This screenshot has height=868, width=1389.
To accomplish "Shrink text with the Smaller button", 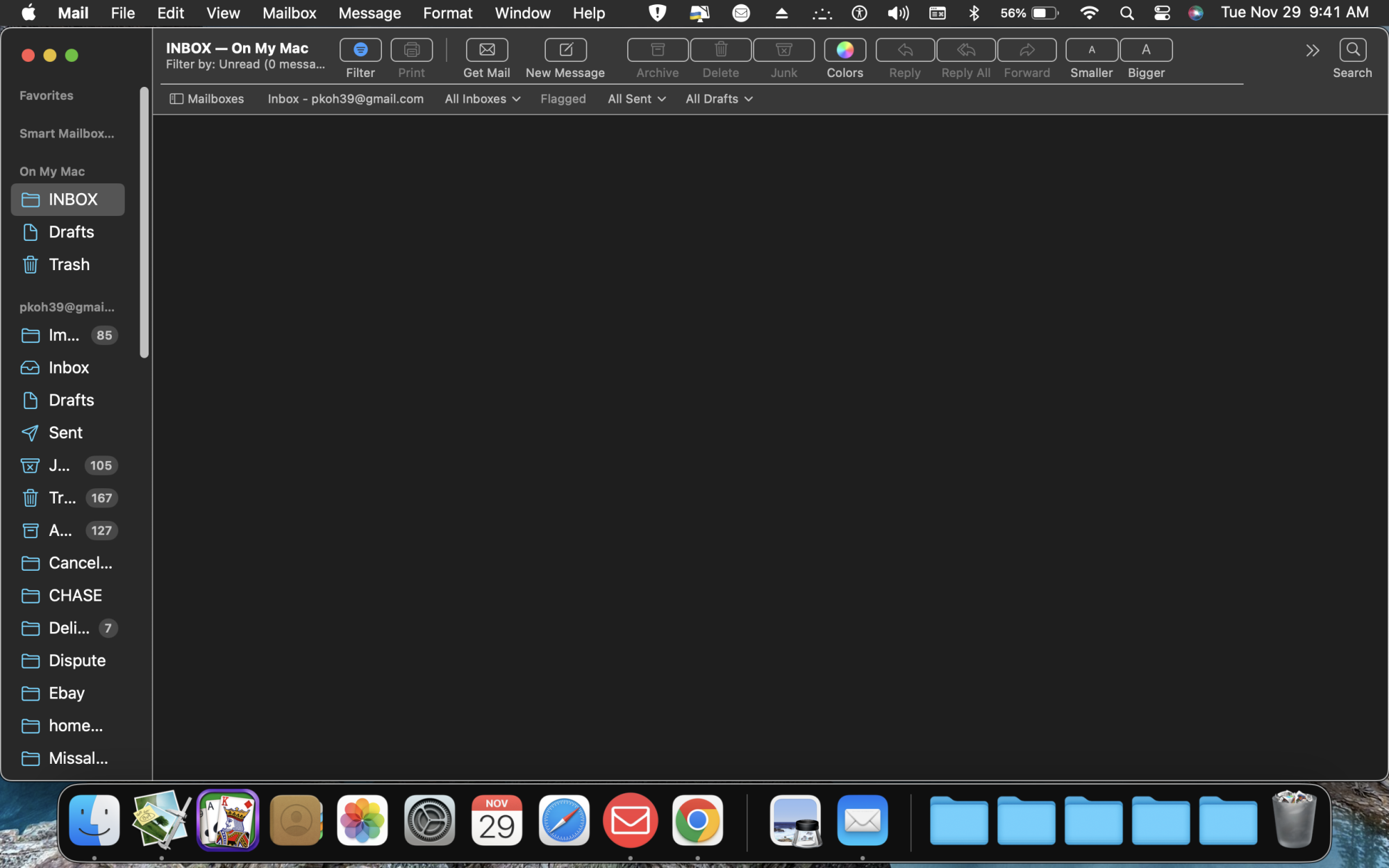I will [1091, 50].
